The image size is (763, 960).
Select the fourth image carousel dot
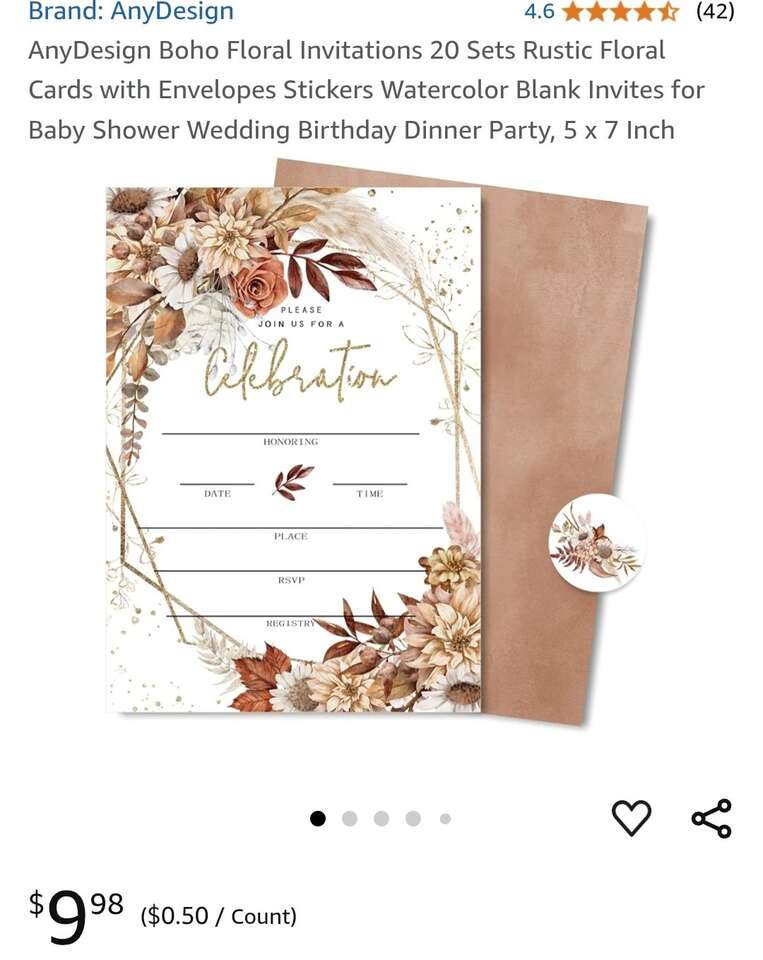click(413, 819)
